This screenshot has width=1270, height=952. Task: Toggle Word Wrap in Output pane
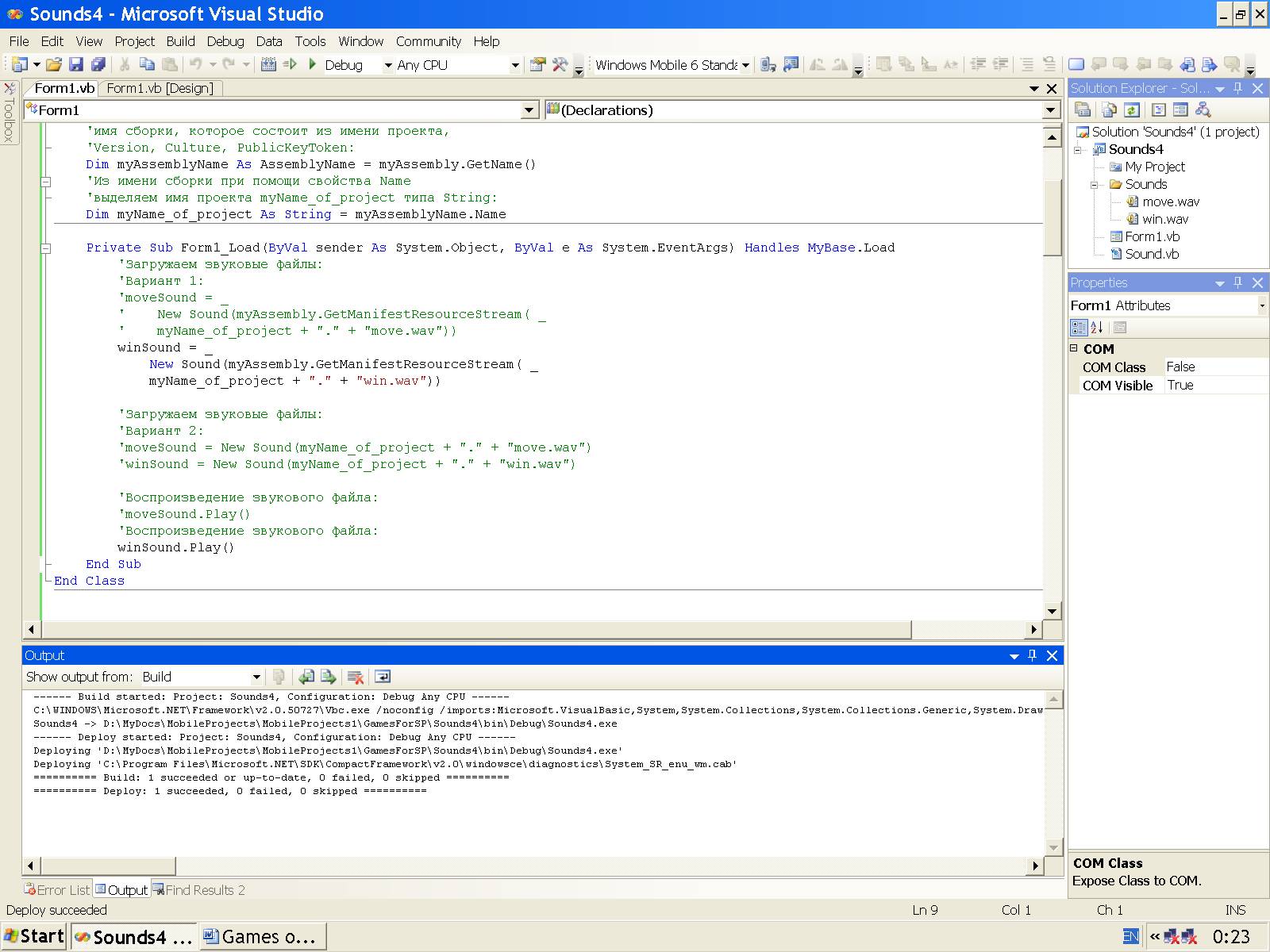point(383,677)
